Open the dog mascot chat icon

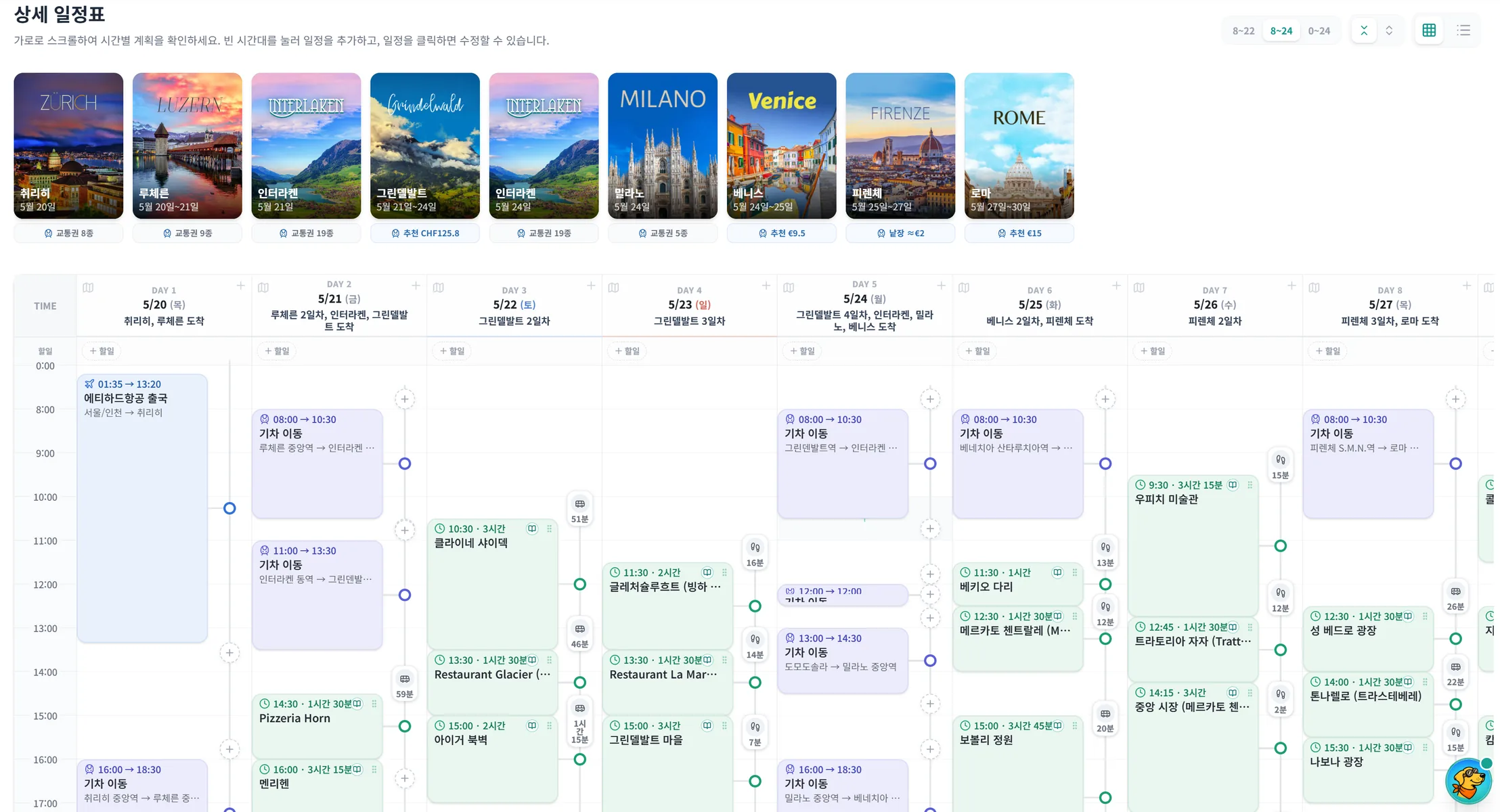click(x=1468, y=781)
